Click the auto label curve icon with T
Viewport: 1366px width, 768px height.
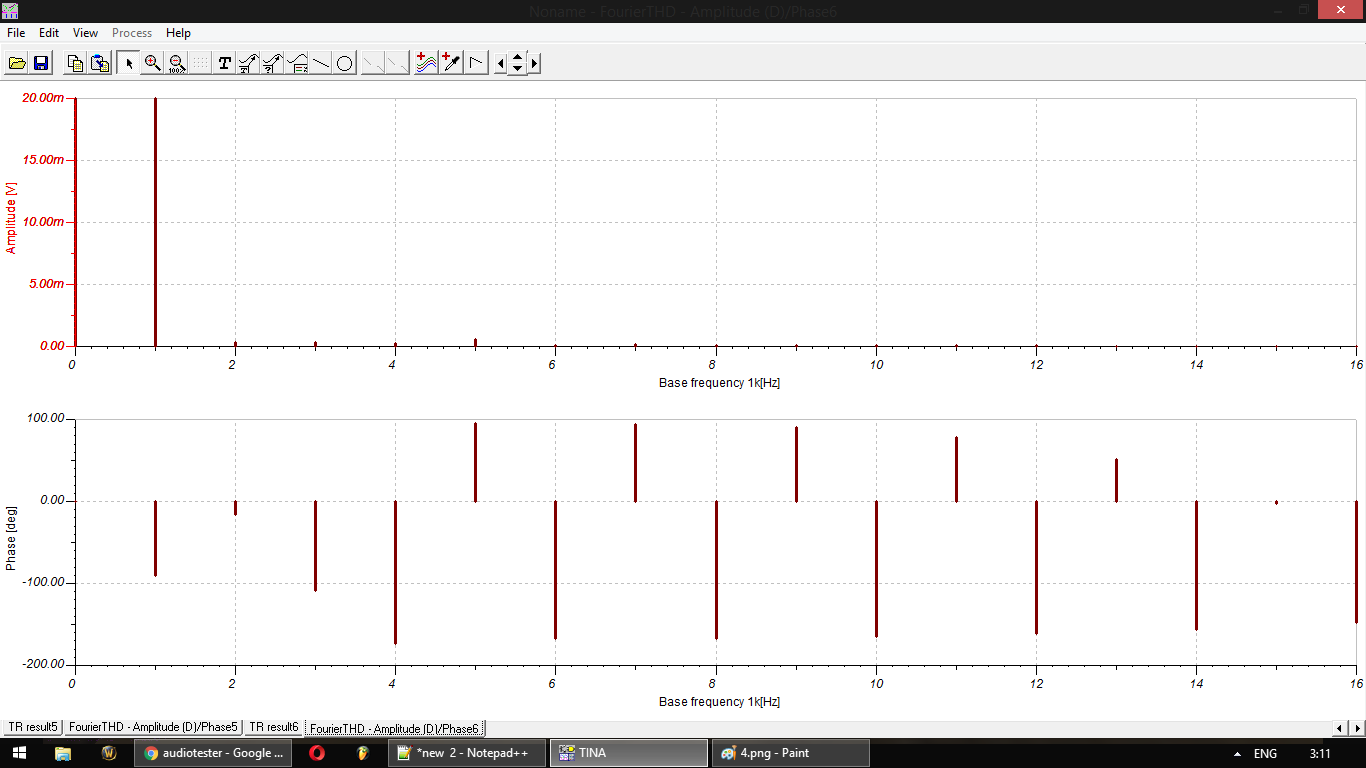[x=248, y=63]
